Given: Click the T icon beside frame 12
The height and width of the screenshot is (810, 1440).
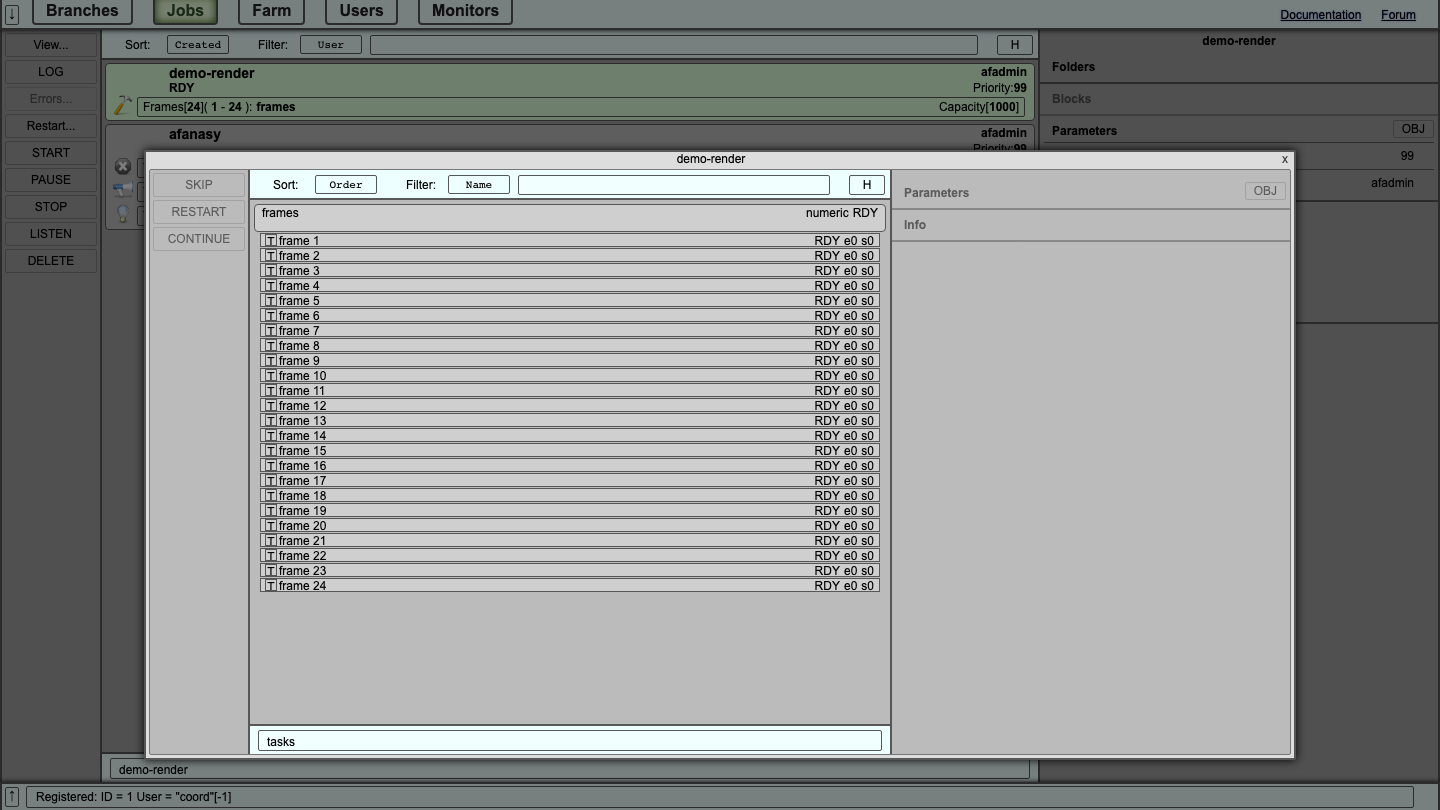Looking at the screenshot, I should (271, 406).
